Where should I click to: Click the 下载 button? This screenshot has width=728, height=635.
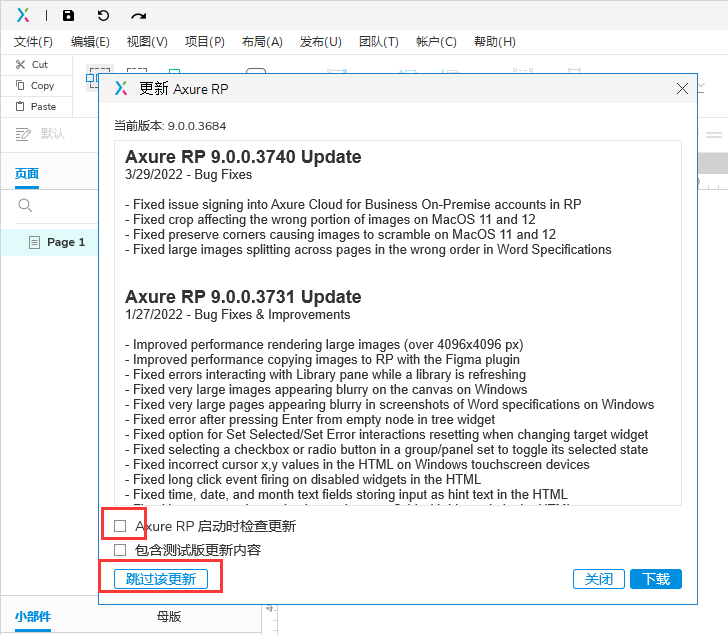(656, 579)
